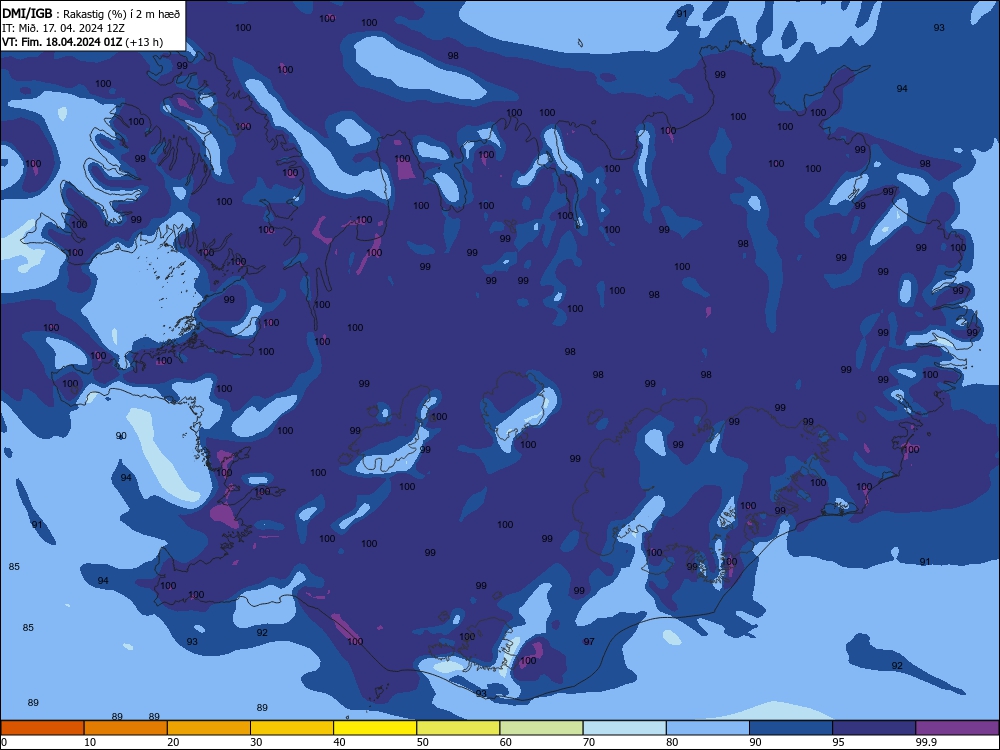Click the '70' legend scale label
The height and width of the screenshot is (750, 1000).
pyautogui.click(x=589, y=742)
